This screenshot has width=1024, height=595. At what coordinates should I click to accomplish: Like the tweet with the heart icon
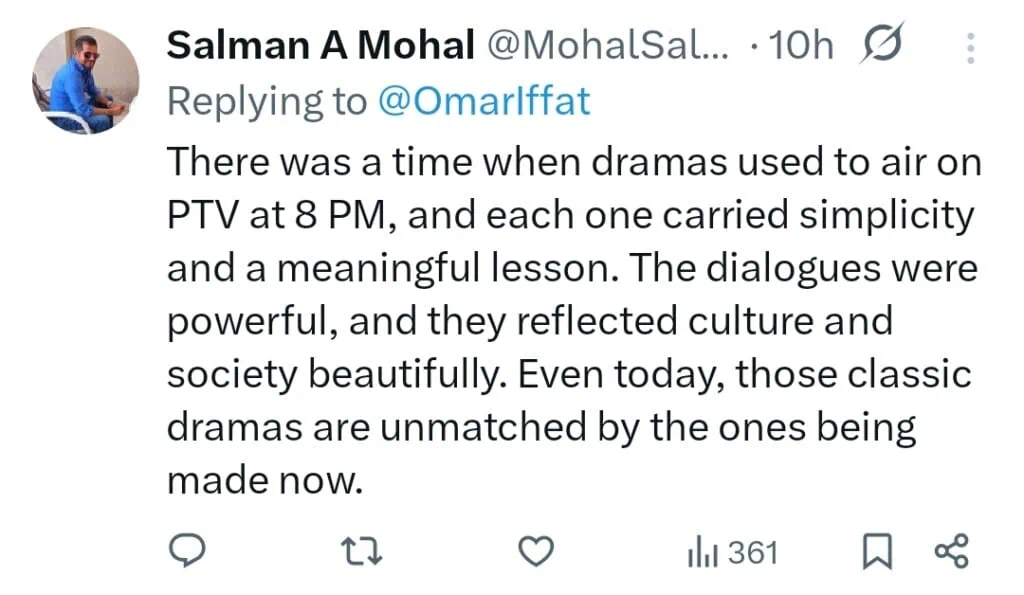(x=538, y=551)
